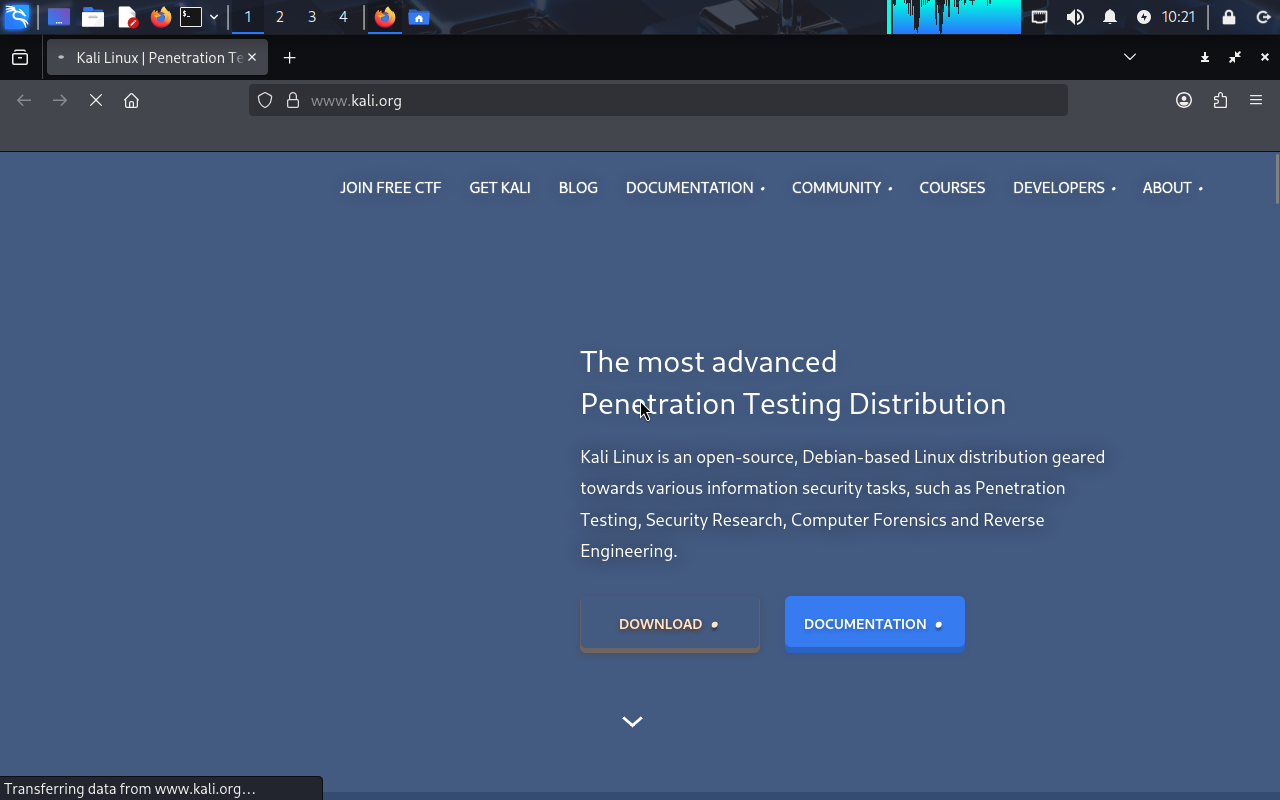View site security padlock info
The height and width of the screenshot is (800, 1280).
point(293,100)
